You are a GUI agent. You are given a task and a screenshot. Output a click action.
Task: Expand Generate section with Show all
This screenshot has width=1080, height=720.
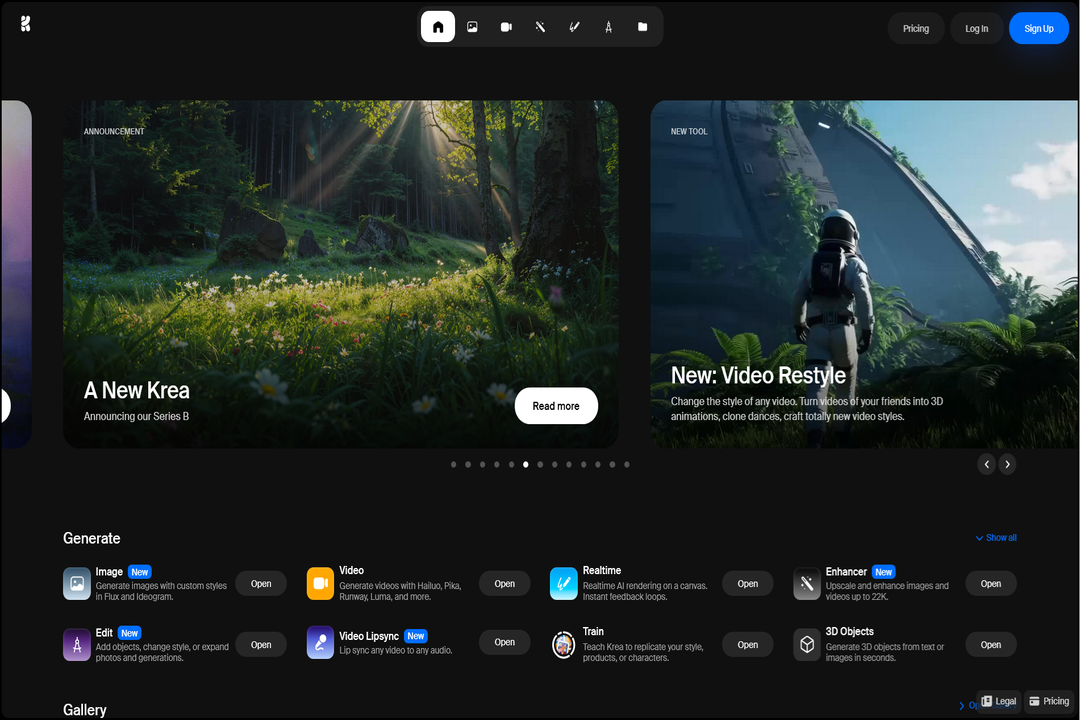996,537
